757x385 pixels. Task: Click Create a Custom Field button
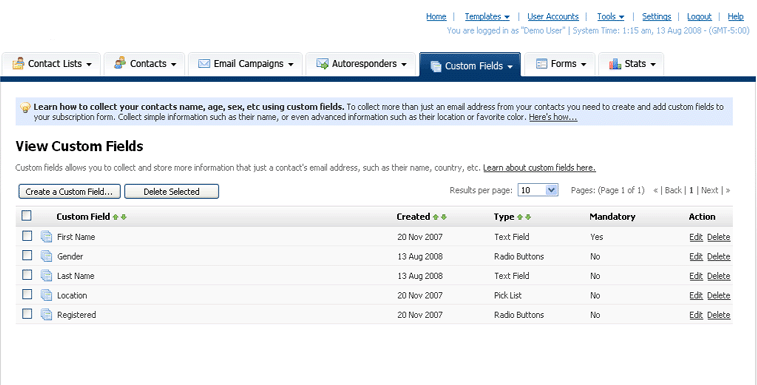(70, 192)
